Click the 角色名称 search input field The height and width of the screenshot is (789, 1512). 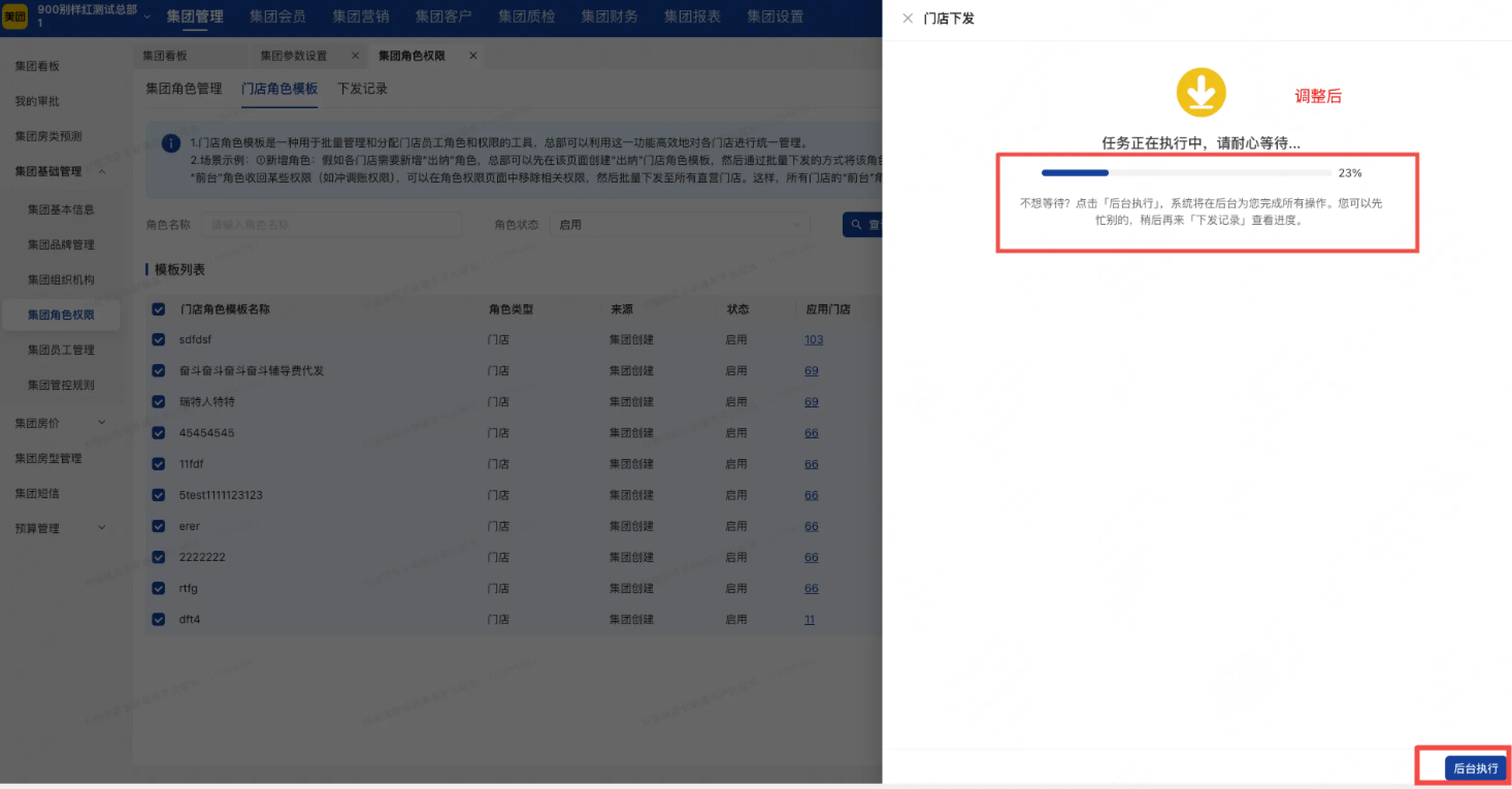[332, 224]
